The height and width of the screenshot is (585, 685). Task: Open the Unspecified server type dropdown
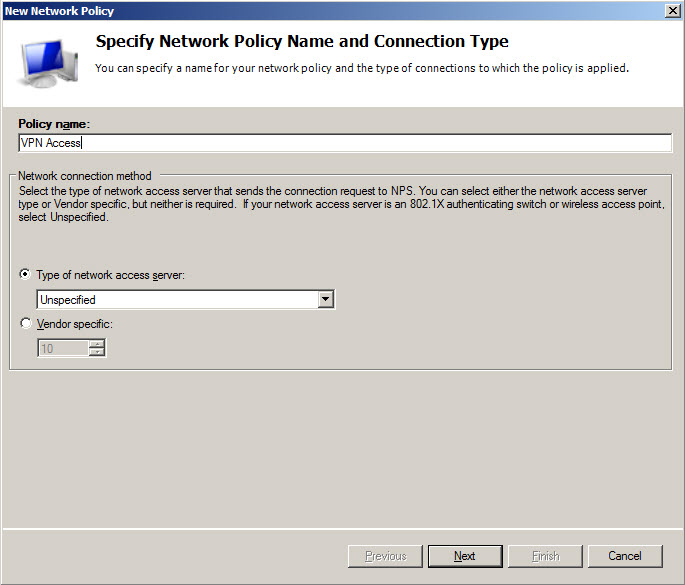point(325,299)
